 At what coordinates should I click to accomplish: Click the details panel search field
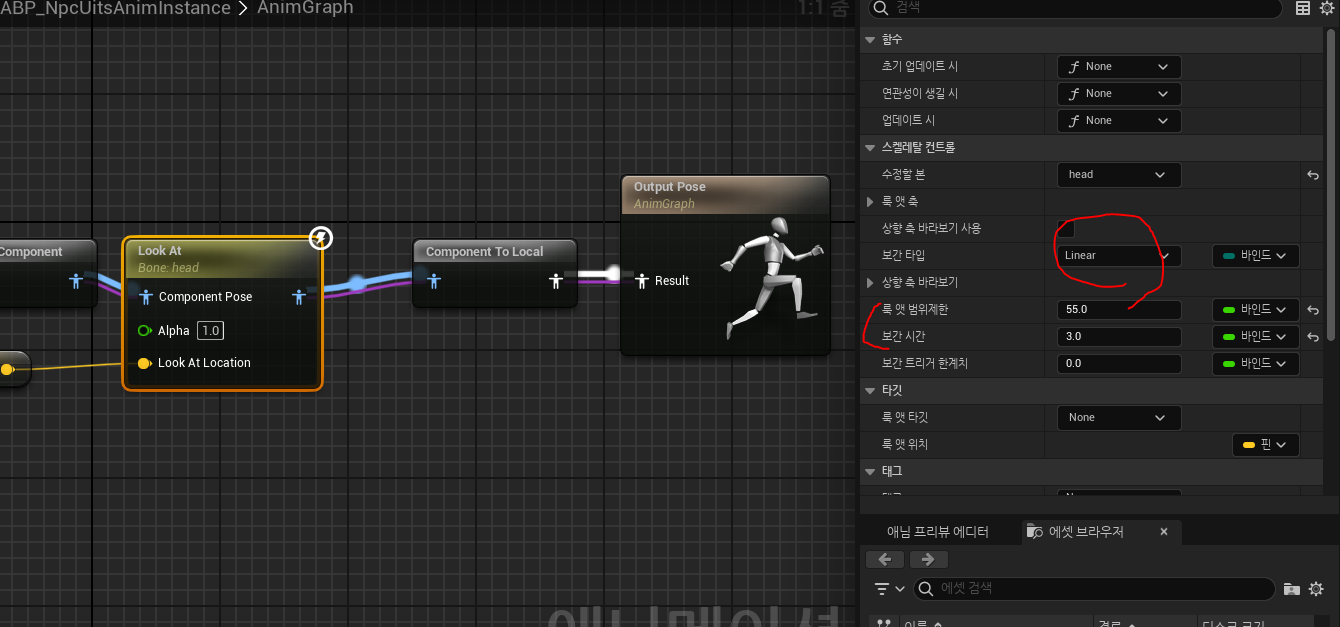point(1074,8)
